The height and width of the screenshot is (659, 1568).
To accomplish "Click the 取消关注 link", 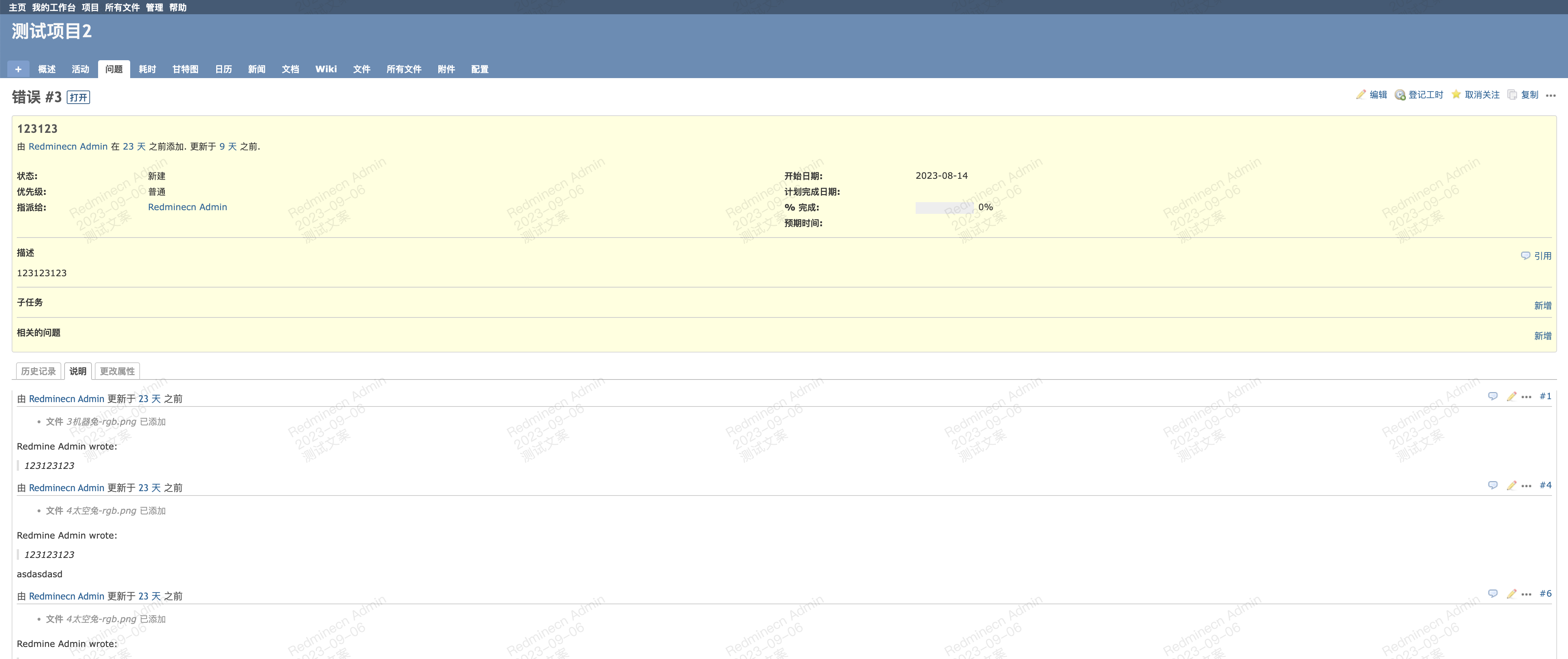I will (x=1482, y=95).
